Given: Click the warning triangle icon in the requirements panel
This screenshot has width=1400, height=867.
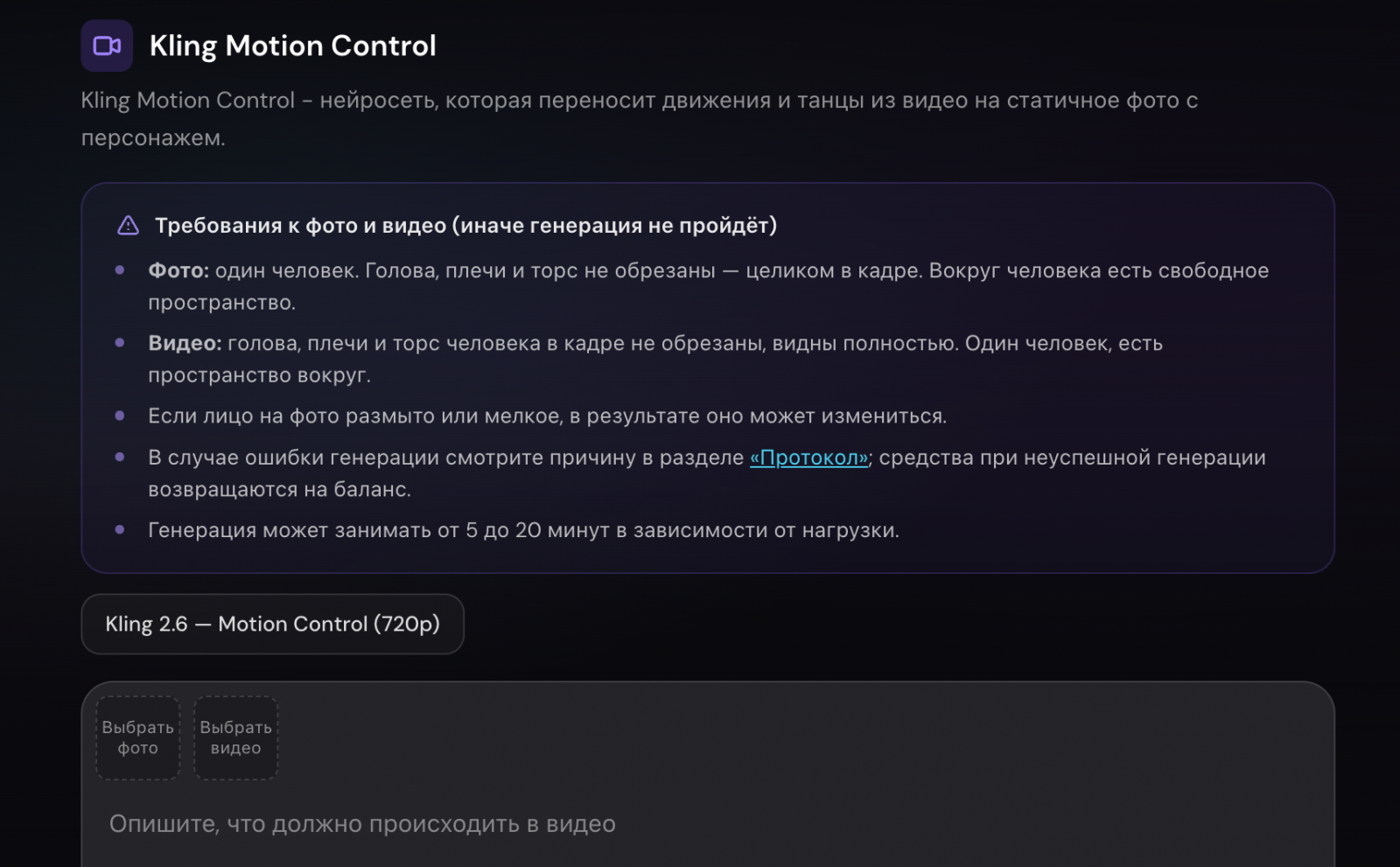Looking at the screenshot, I should (x=128, y=225).
